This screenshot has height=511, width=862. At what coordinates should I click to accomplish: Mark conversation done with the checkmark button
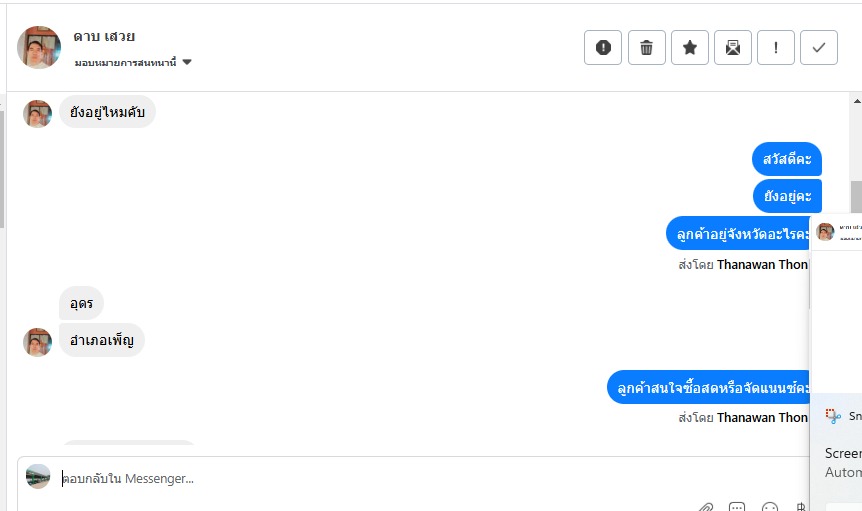pyautogui.click(x=819, y=47)
